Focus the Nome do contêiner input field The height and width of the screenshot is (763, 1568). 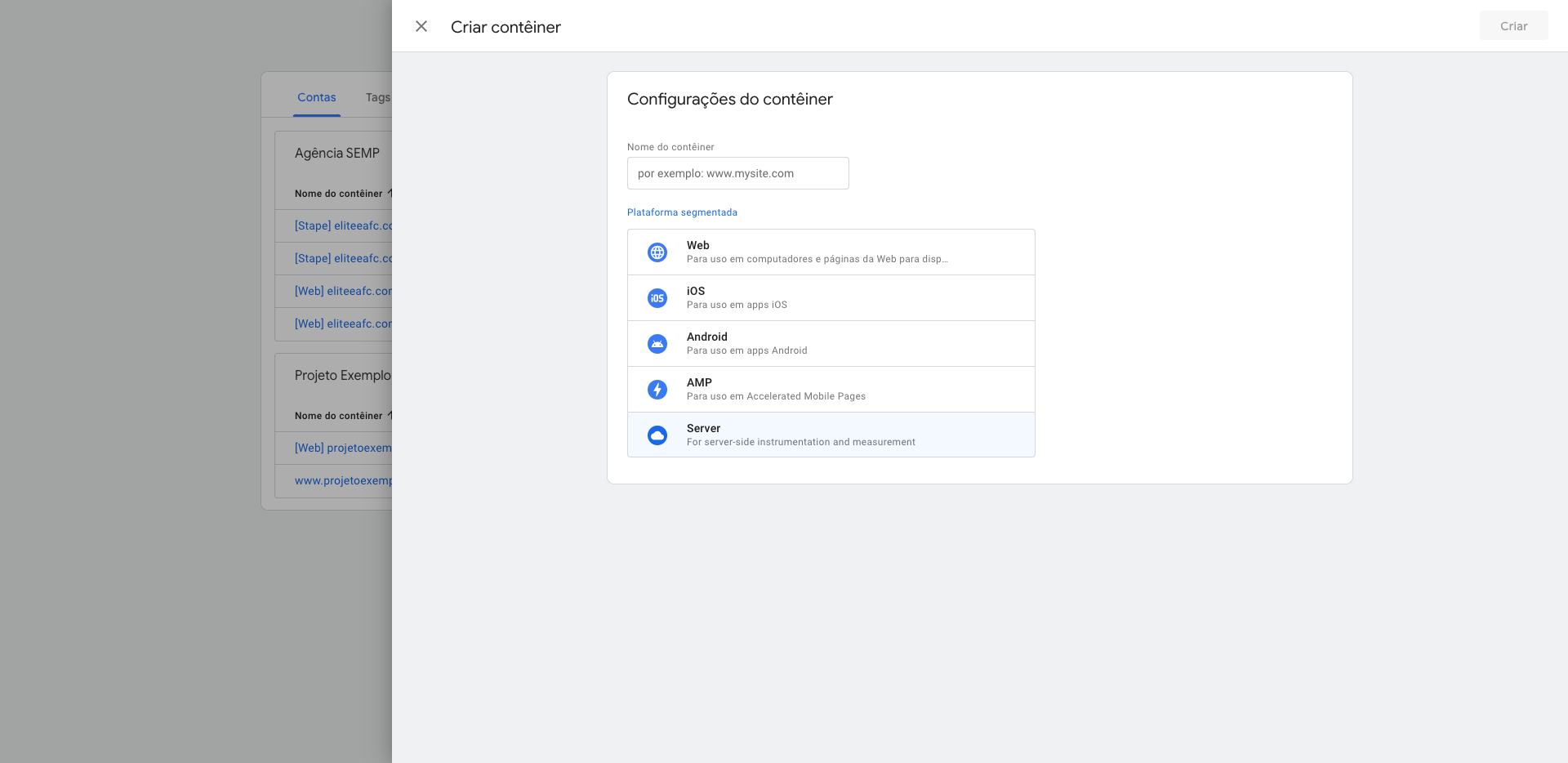point(737,173)
